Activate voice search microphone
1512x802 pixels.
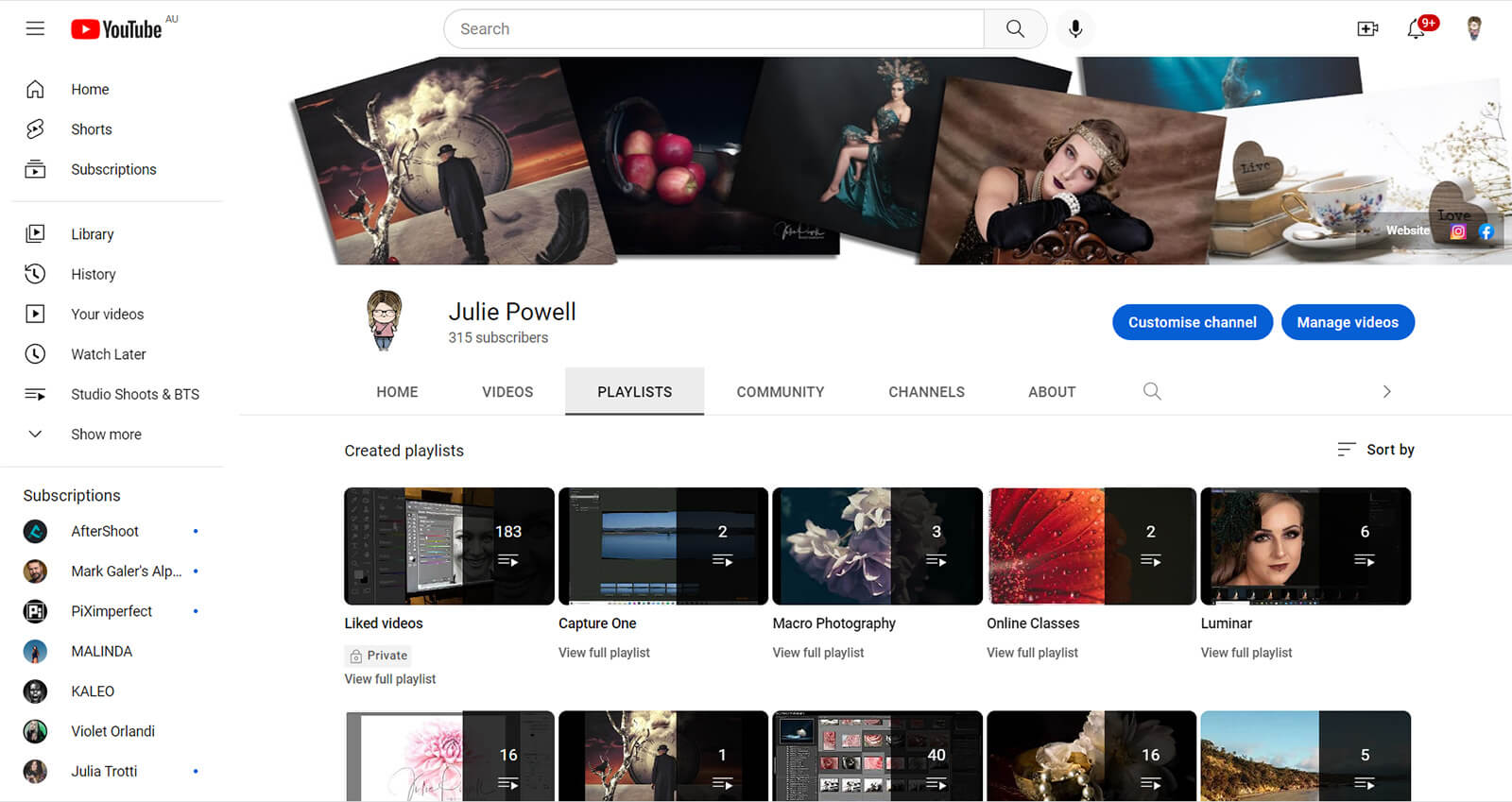pyautogui.click(x=1074, y=29)
